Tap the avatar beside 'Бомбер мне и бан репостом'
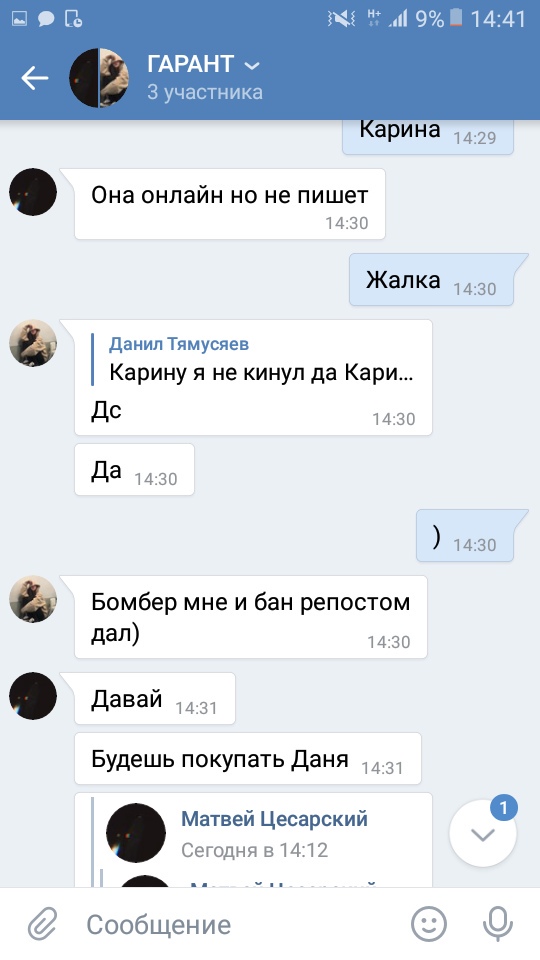Viewport: 540px width, 960px height. point(33,599)
